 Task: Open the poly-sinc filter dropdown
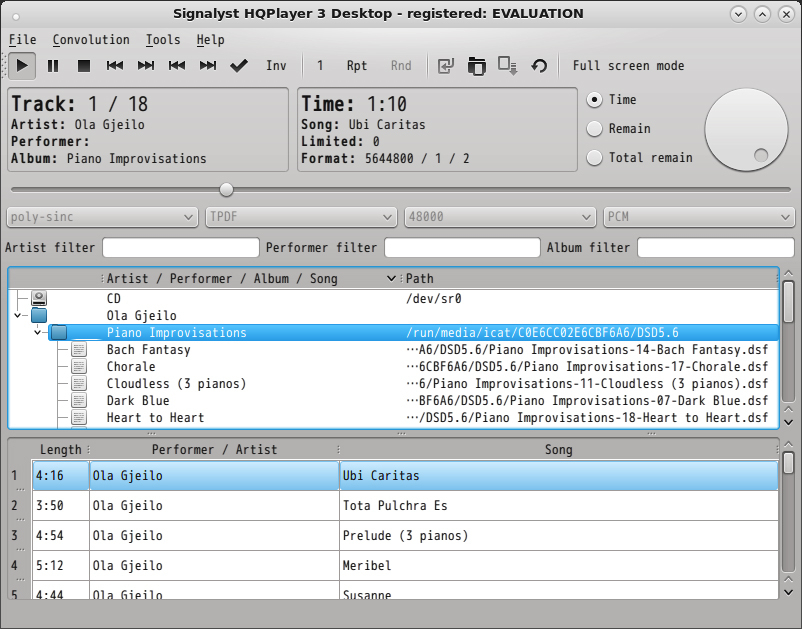pos(102,217)
